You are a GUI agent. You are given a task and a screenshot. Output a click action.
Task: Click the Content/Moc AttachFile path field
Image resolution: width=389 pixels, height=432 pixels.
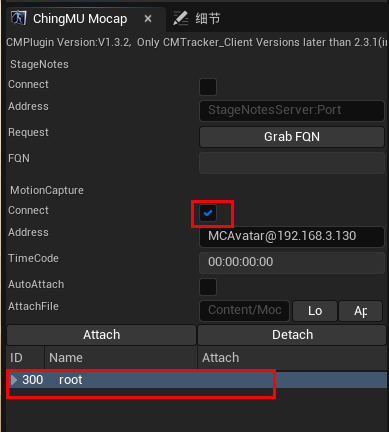pos(244,311)
